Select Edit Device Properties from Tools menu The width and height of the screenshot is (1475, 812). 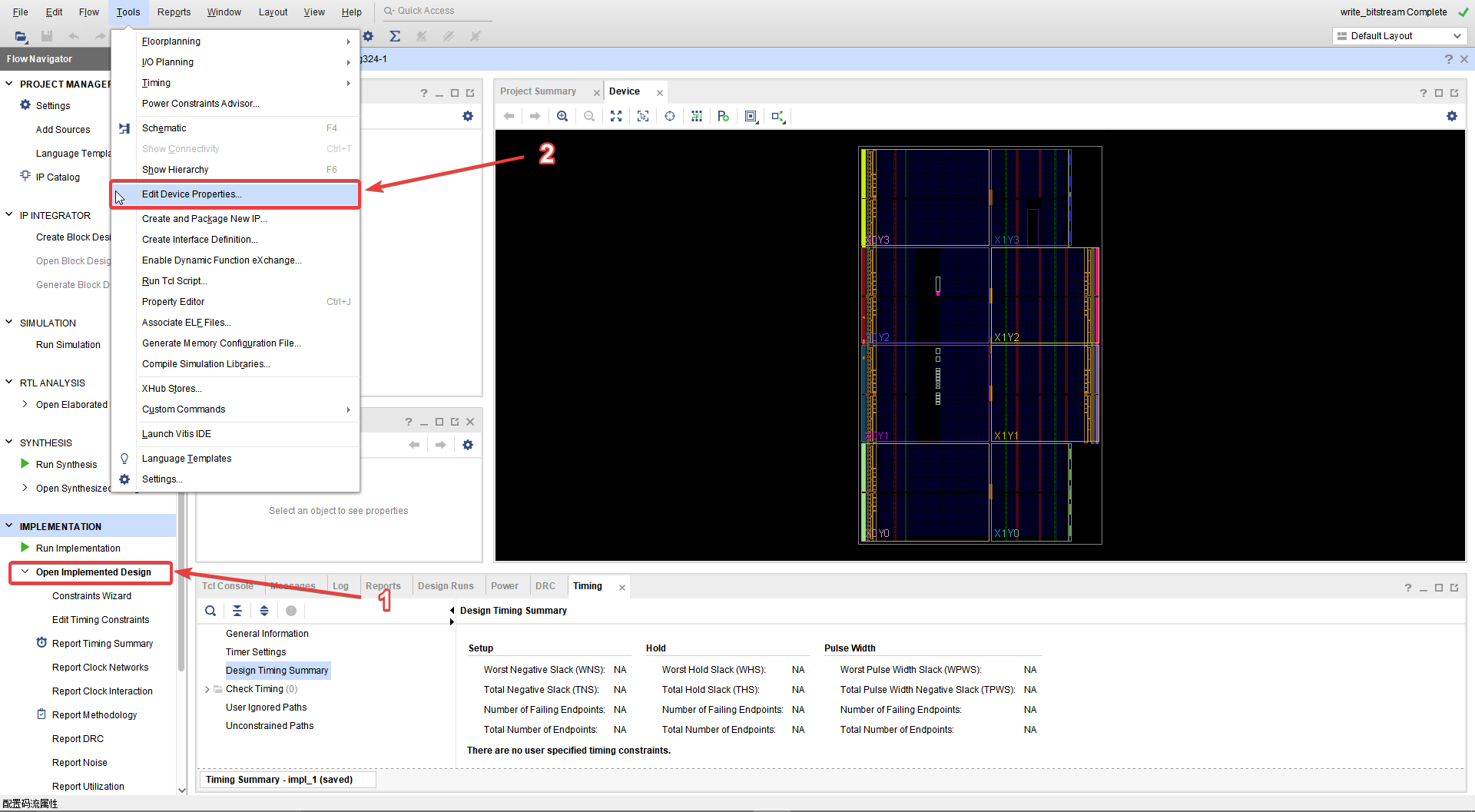pyautogui.click(x=191, y=194)
